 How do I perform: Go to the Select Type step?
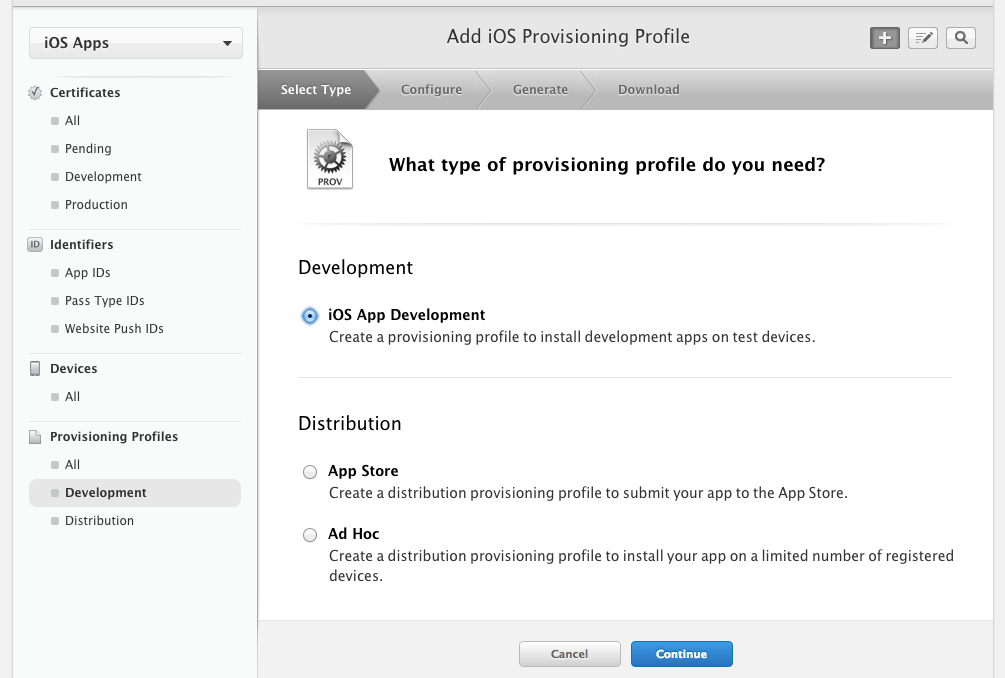(315, 90)
